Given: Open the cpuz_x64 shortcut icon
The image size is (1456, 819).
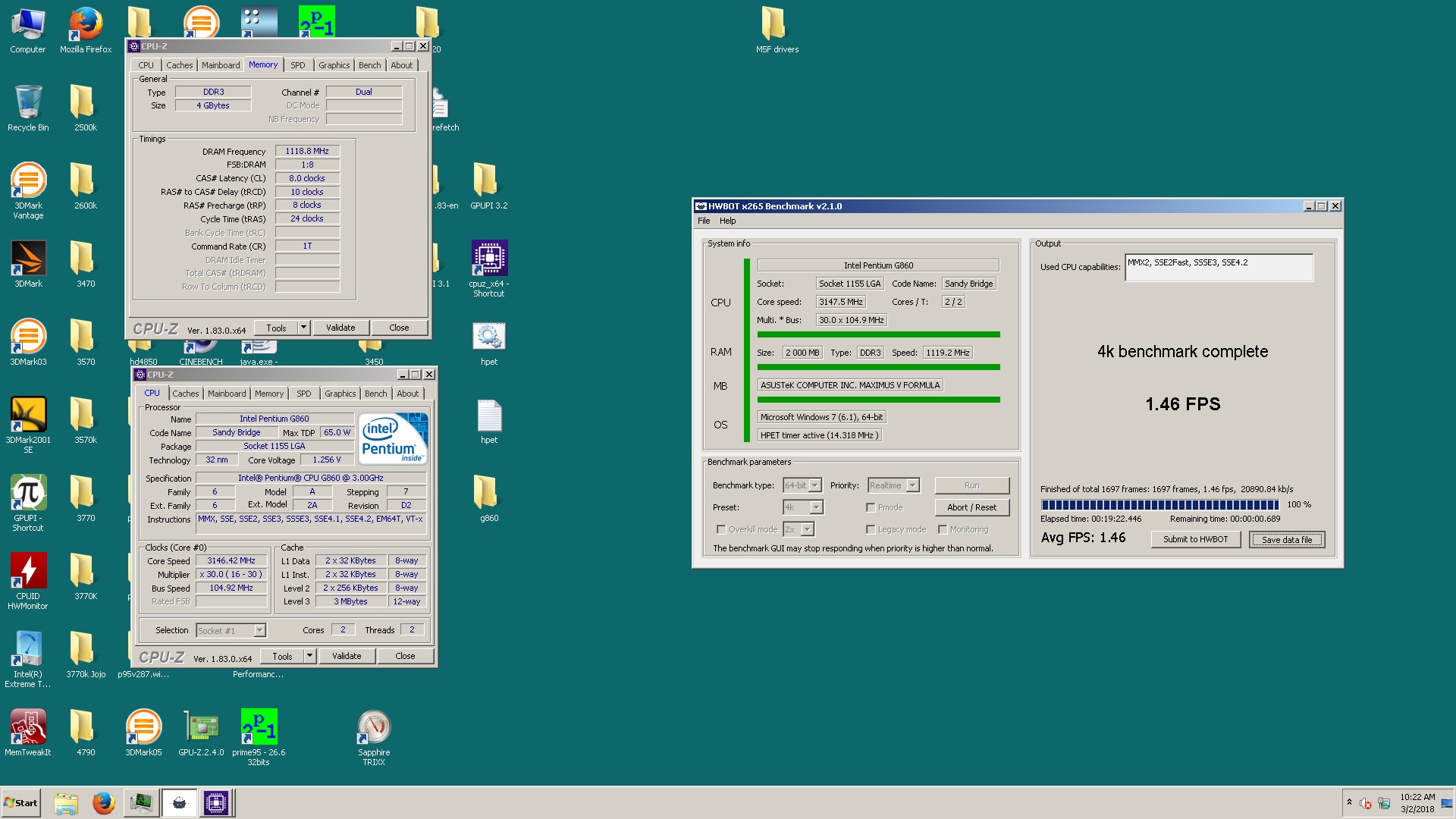Looking at the screenshot, I should 489,268.
